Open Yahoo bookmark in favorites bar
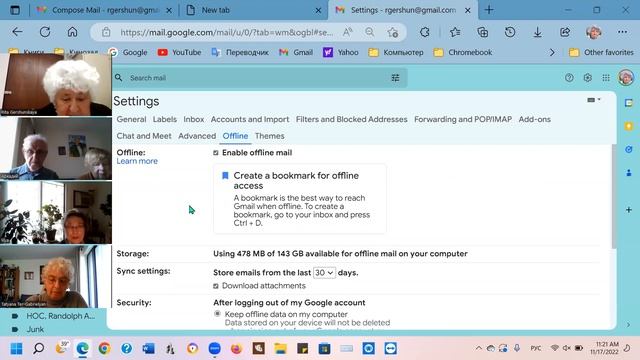Screen dimensions: 640x360 tap(341, 52)
